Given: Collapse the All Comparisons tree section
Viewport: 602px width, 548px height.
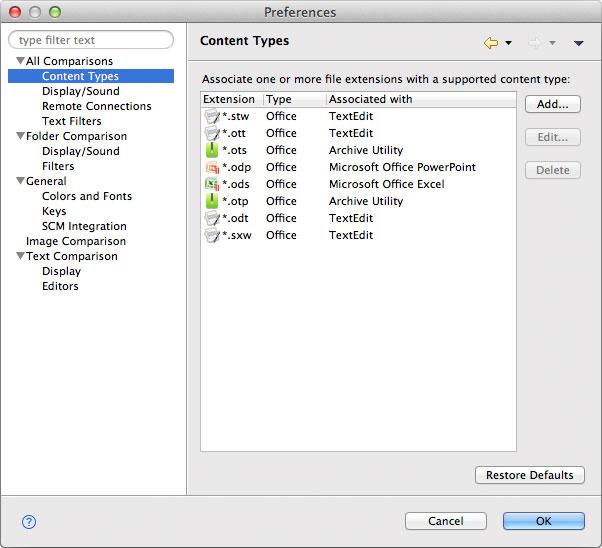Looking at the screenshot, I should [20, 62].
